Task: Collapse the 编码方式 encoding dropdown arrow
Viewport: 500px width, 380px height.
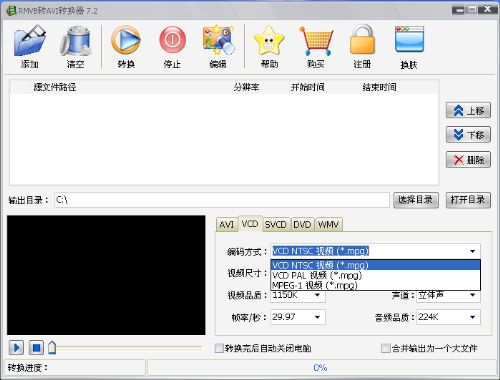Action: [x=473, y=251]
